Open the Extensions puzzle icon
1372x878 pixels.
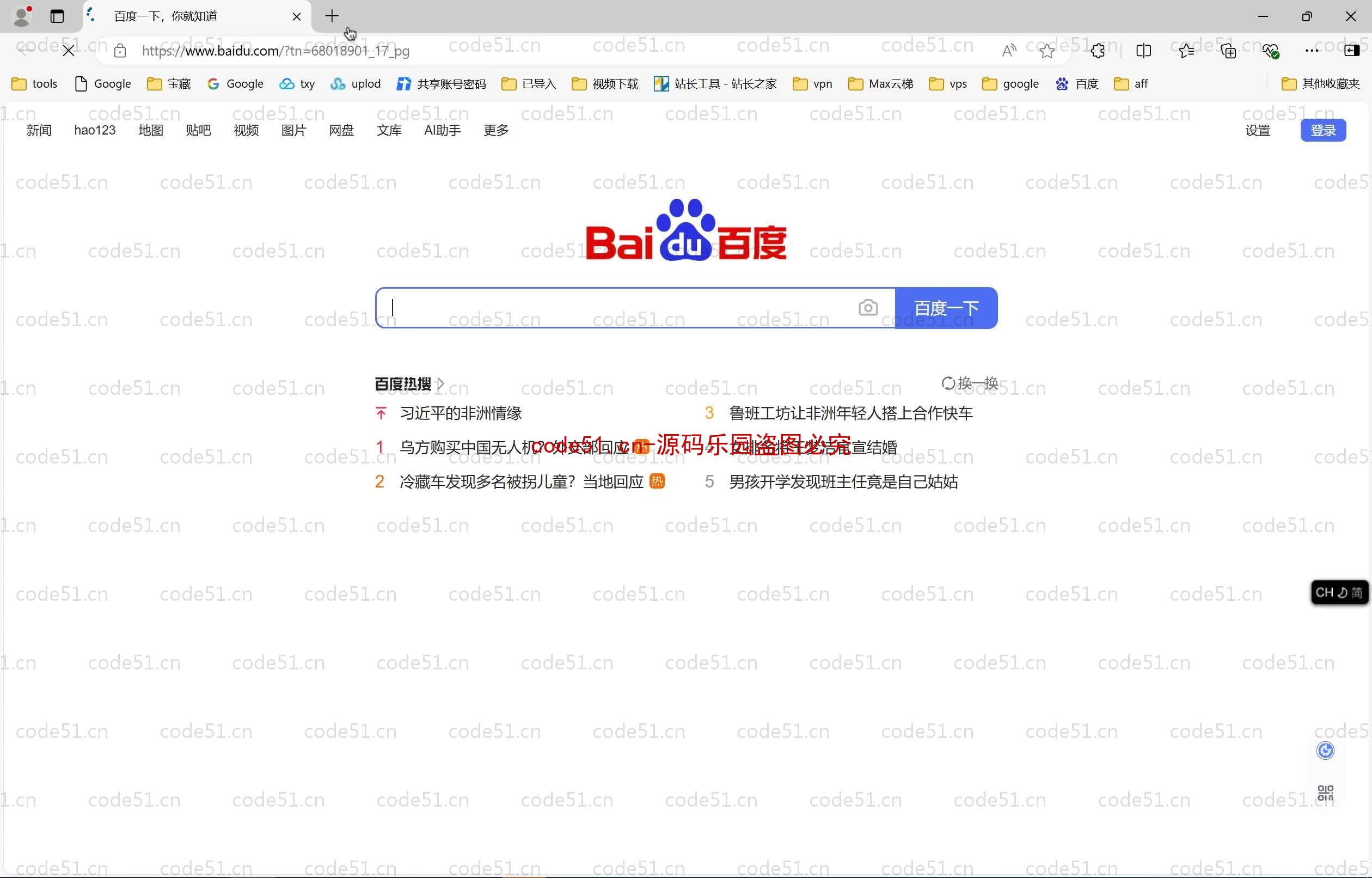point(1098,51)
